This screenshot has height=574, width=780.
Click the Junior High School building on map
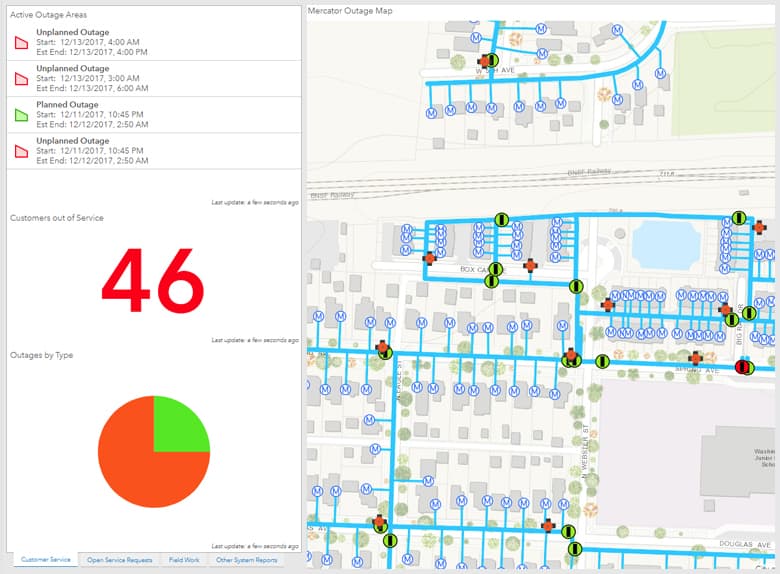(x=700, y=440)
